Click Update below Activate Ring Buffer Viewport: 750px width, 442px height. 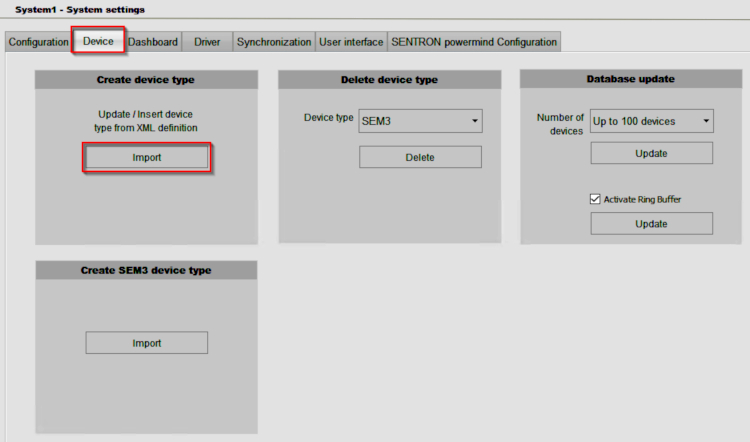click(x=651, y=224)
